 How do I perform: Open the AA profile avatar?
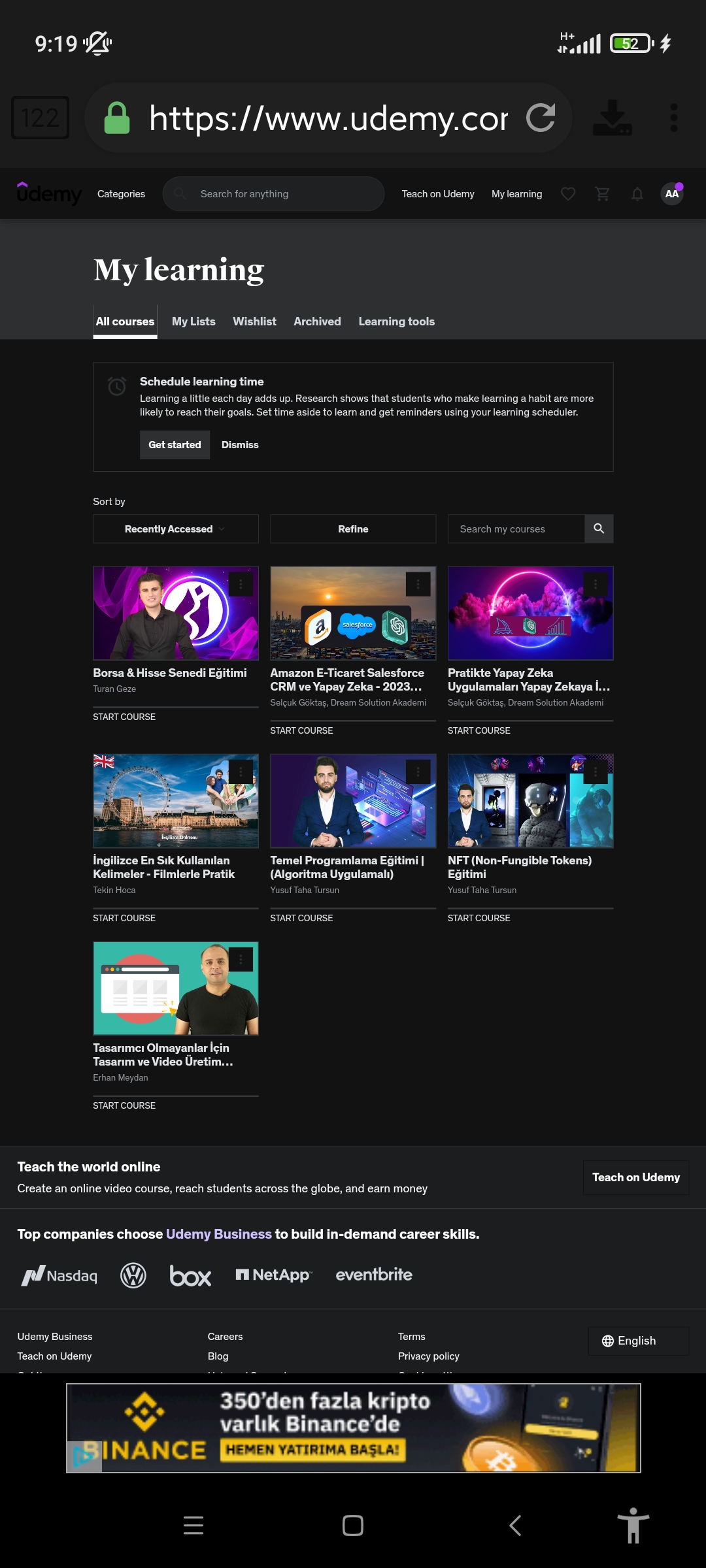(672, 194)
